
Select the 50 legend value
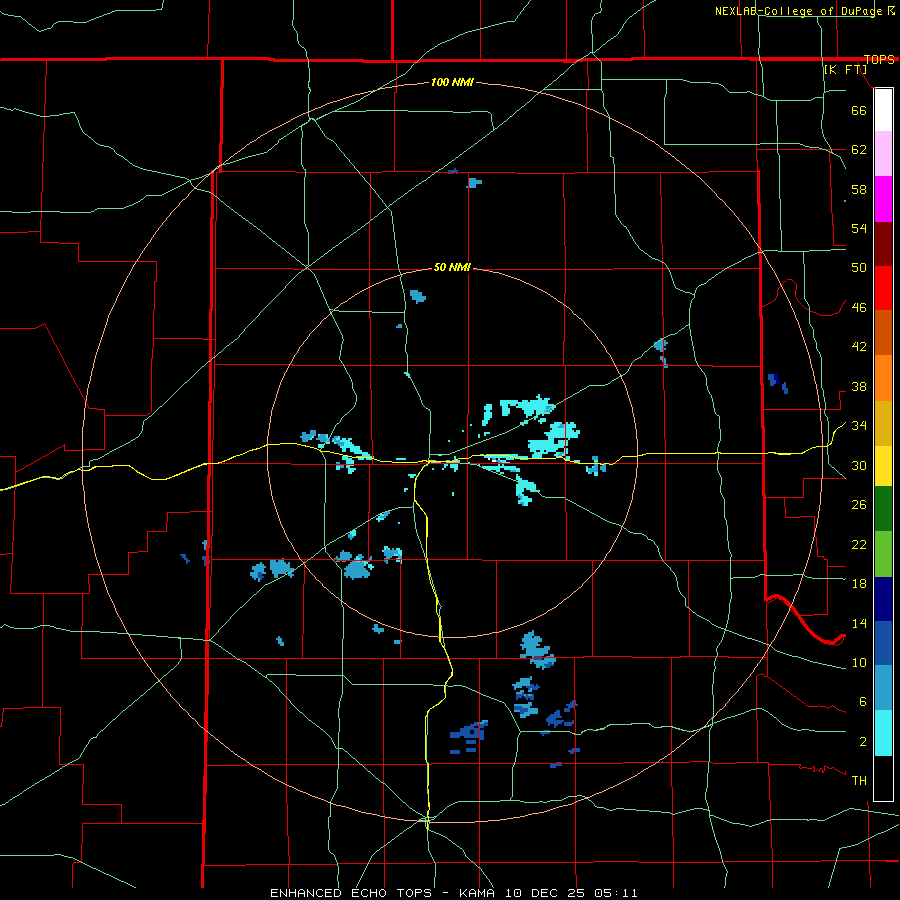click(859, 267)
